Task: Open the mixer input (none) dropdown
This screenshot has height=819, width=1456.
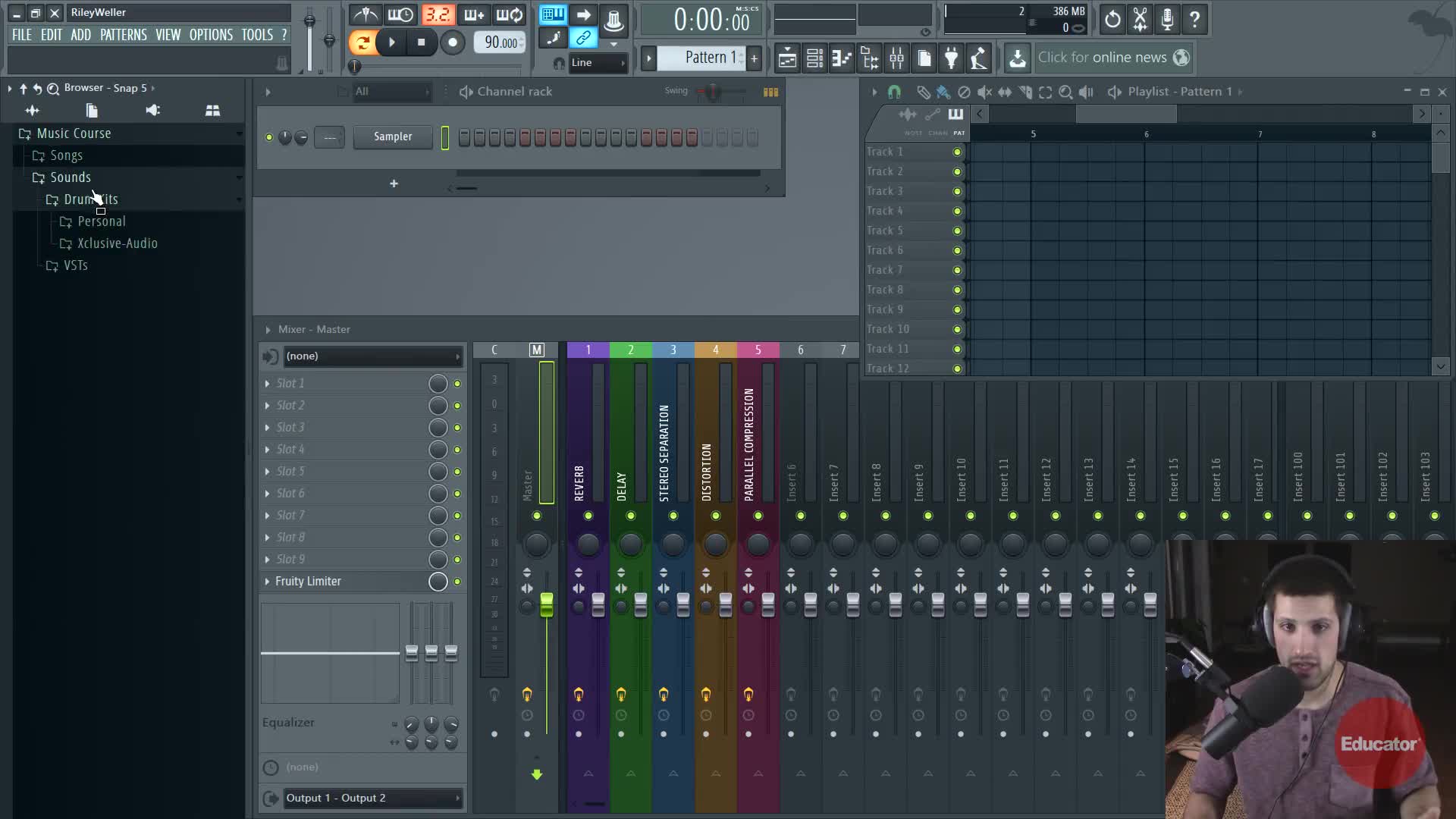Action: pyautogui.click(x=372, y=356)
